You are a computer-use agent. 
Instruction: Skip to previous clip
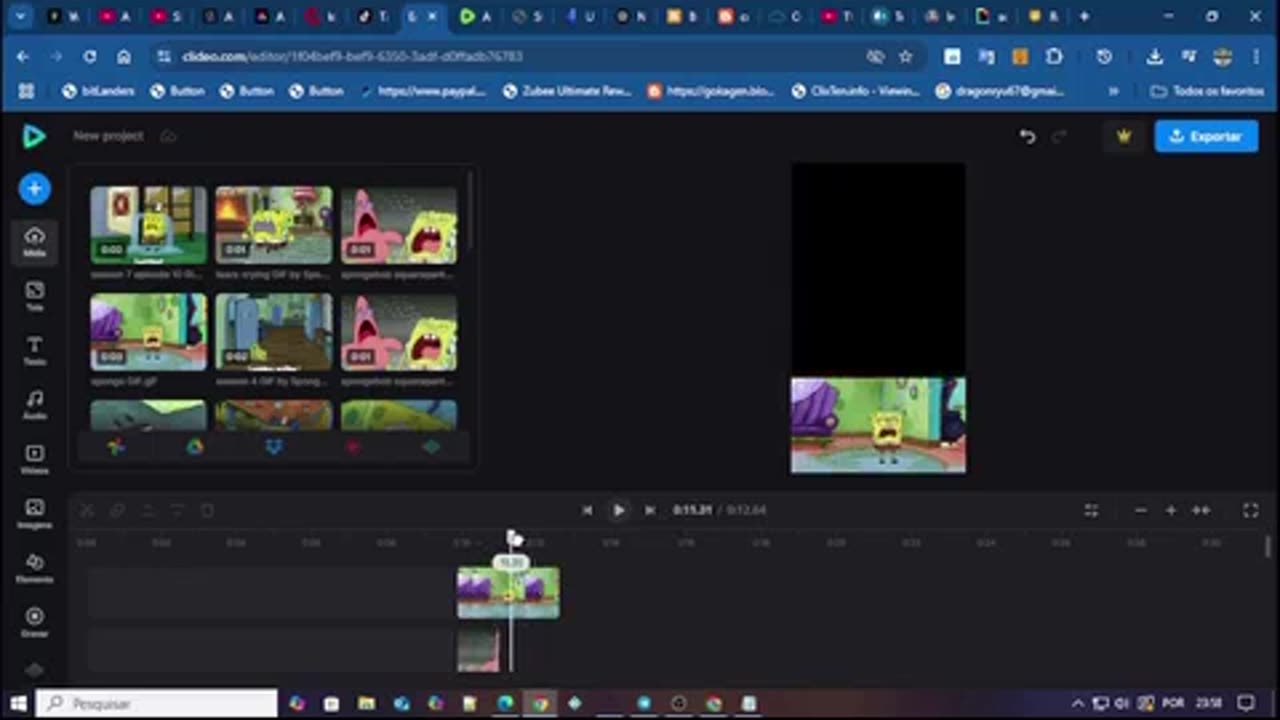tap(587, 510)
